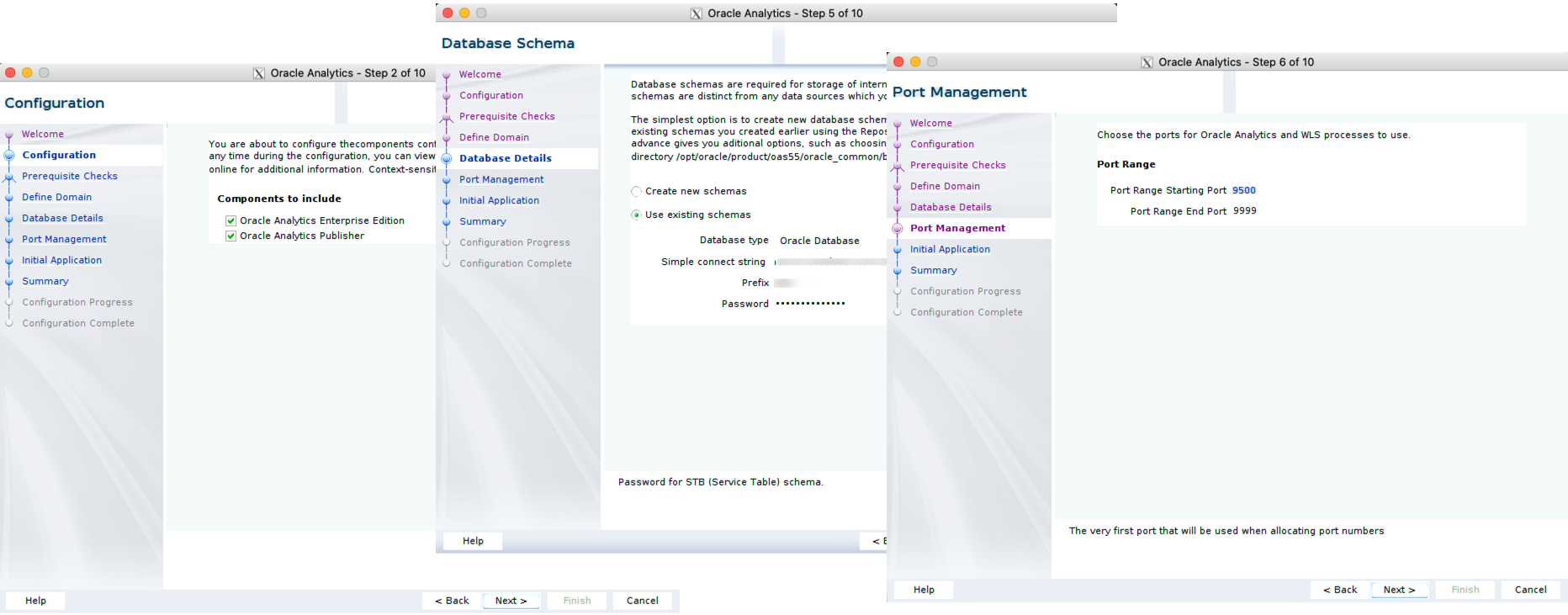Image resolution: width=1568 pixels, height=615 pixels.
Task: Click Help button in Step 2 window
Action: tap(36, 601)
